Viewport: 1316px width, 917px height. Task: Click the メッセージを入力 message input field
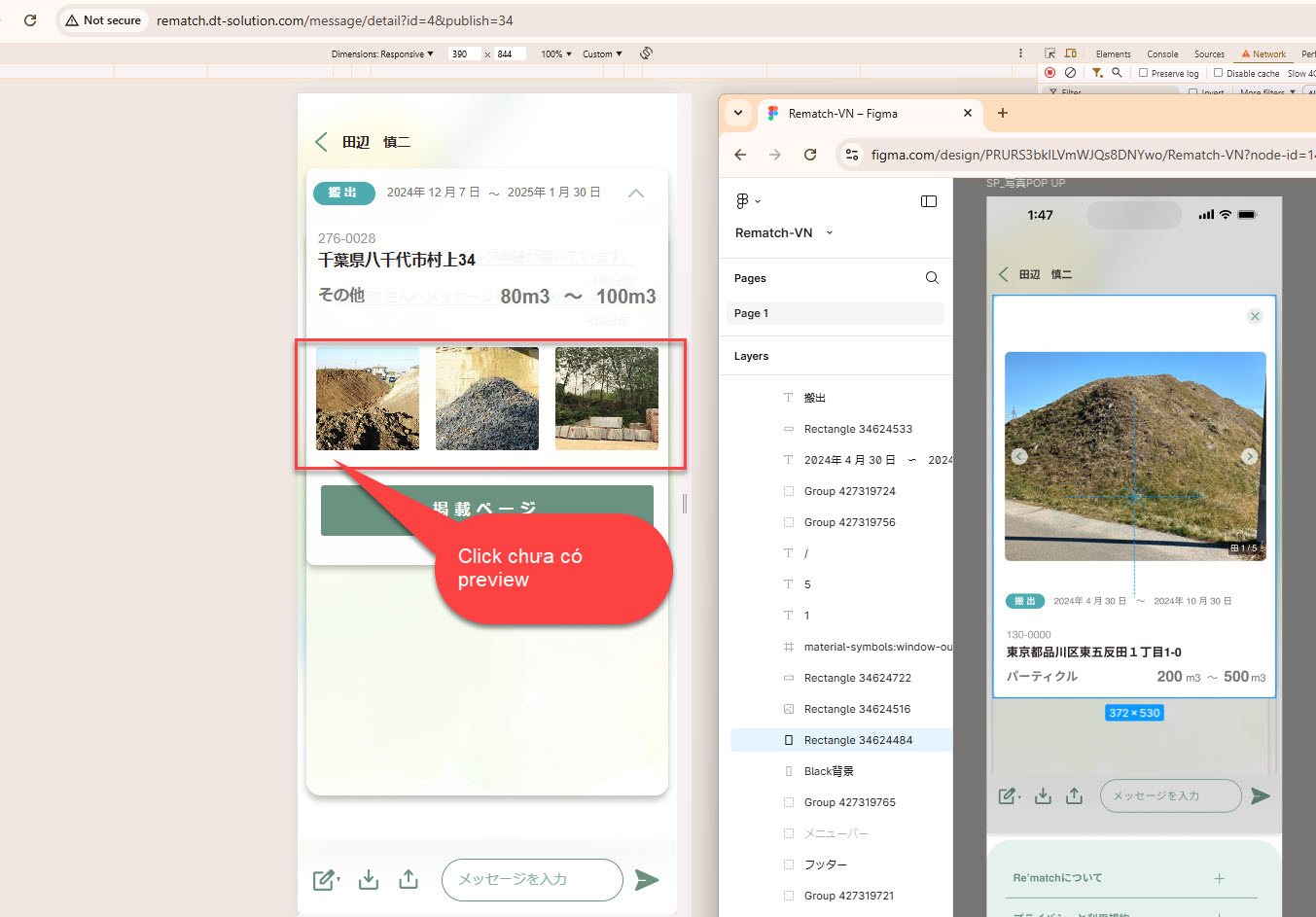point(531,879)
